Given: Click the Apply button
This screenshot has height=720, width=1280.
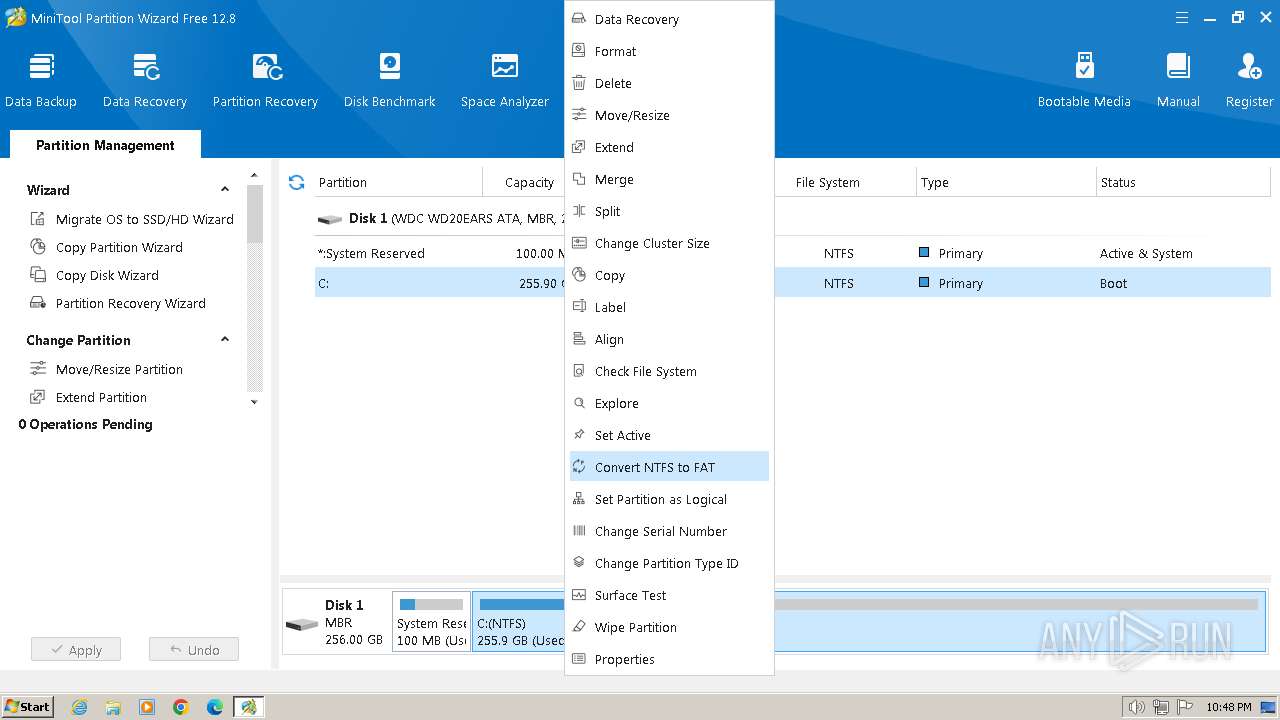Looking at the screenshot, I should [75, 650].
